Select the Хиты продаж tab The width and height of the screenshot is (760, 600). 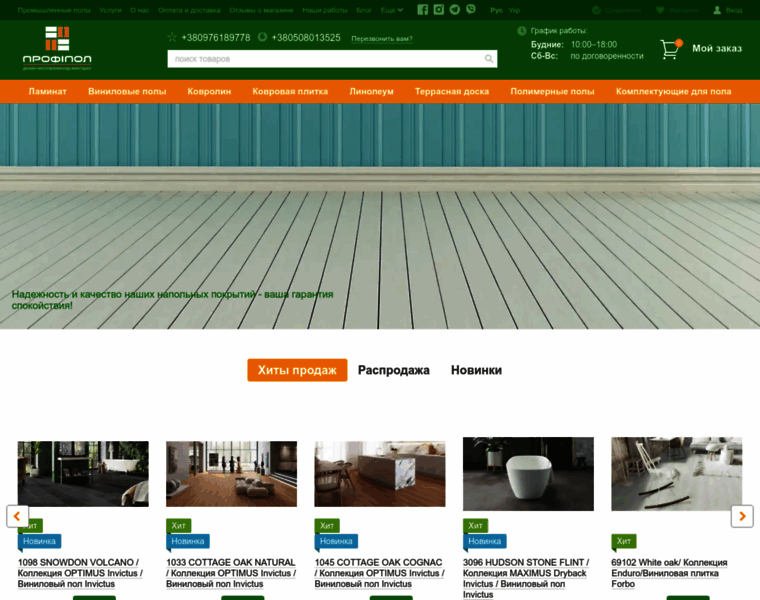(x=297, y=370)
